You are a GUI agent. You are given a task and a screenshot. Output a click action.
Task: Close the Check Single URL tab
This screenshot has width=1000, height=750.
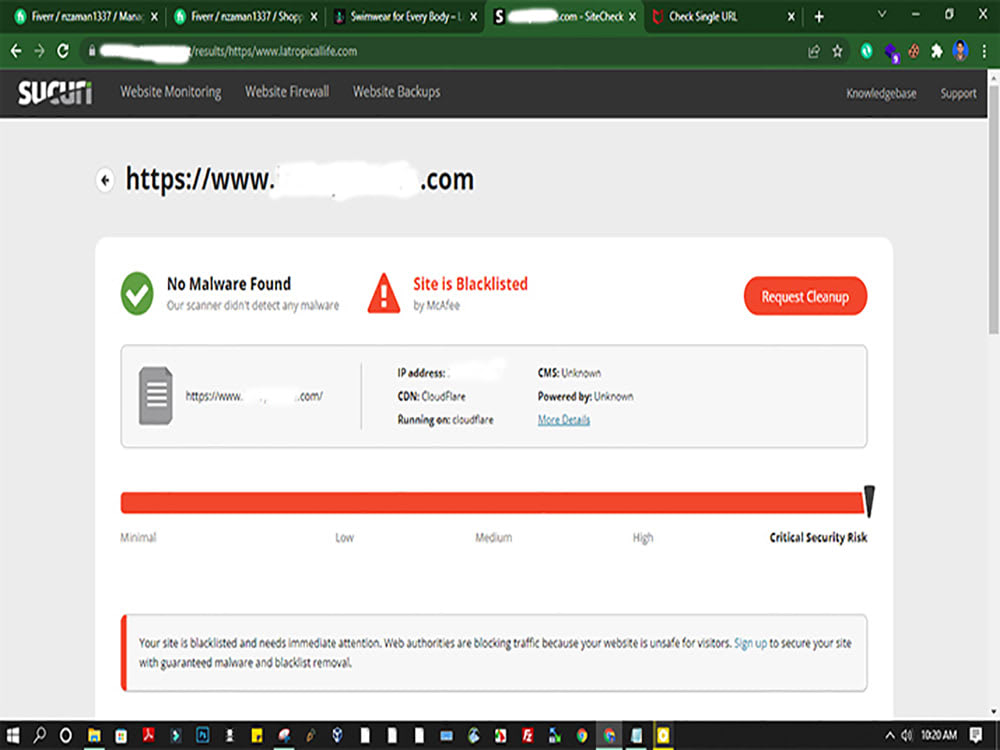791,17
